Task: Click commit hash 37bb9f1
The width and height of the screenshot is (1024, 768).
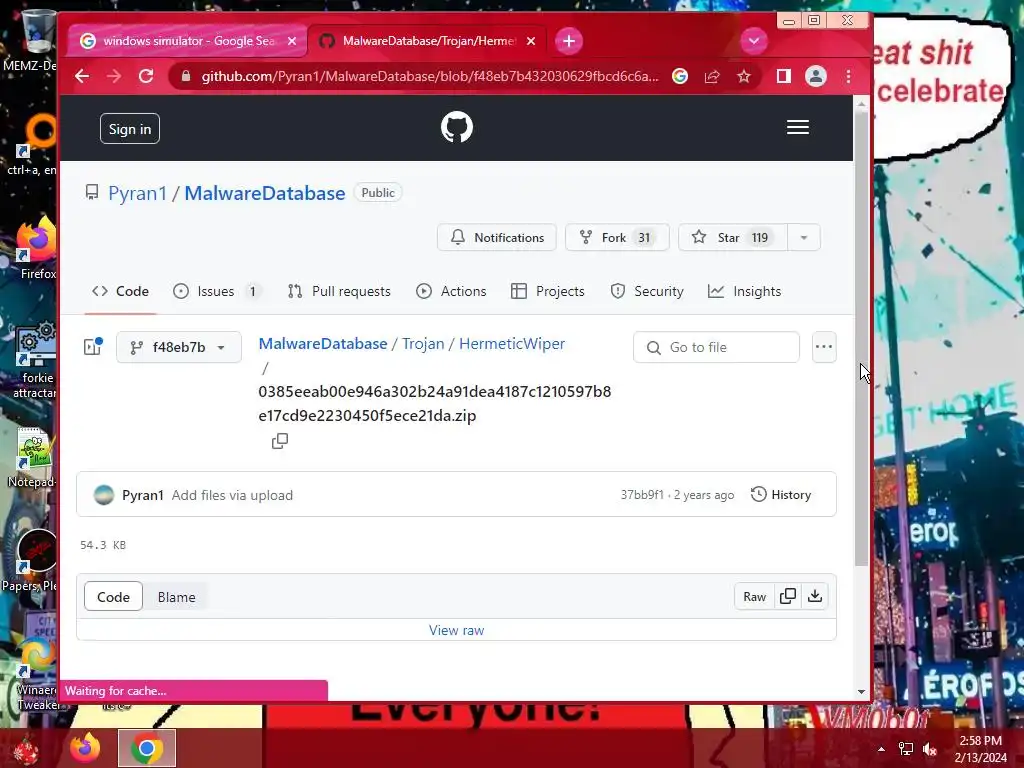Action: [642, 495]
